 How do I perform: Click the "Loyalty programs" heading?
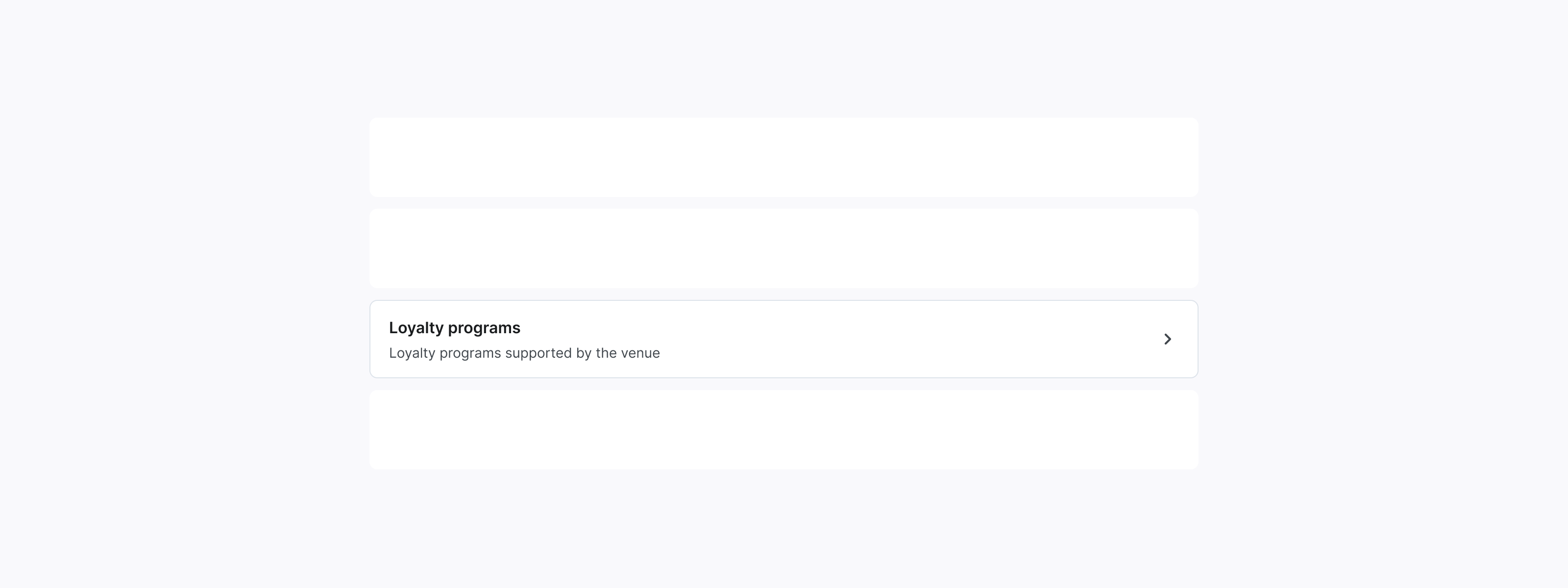[x=454, y=327]
